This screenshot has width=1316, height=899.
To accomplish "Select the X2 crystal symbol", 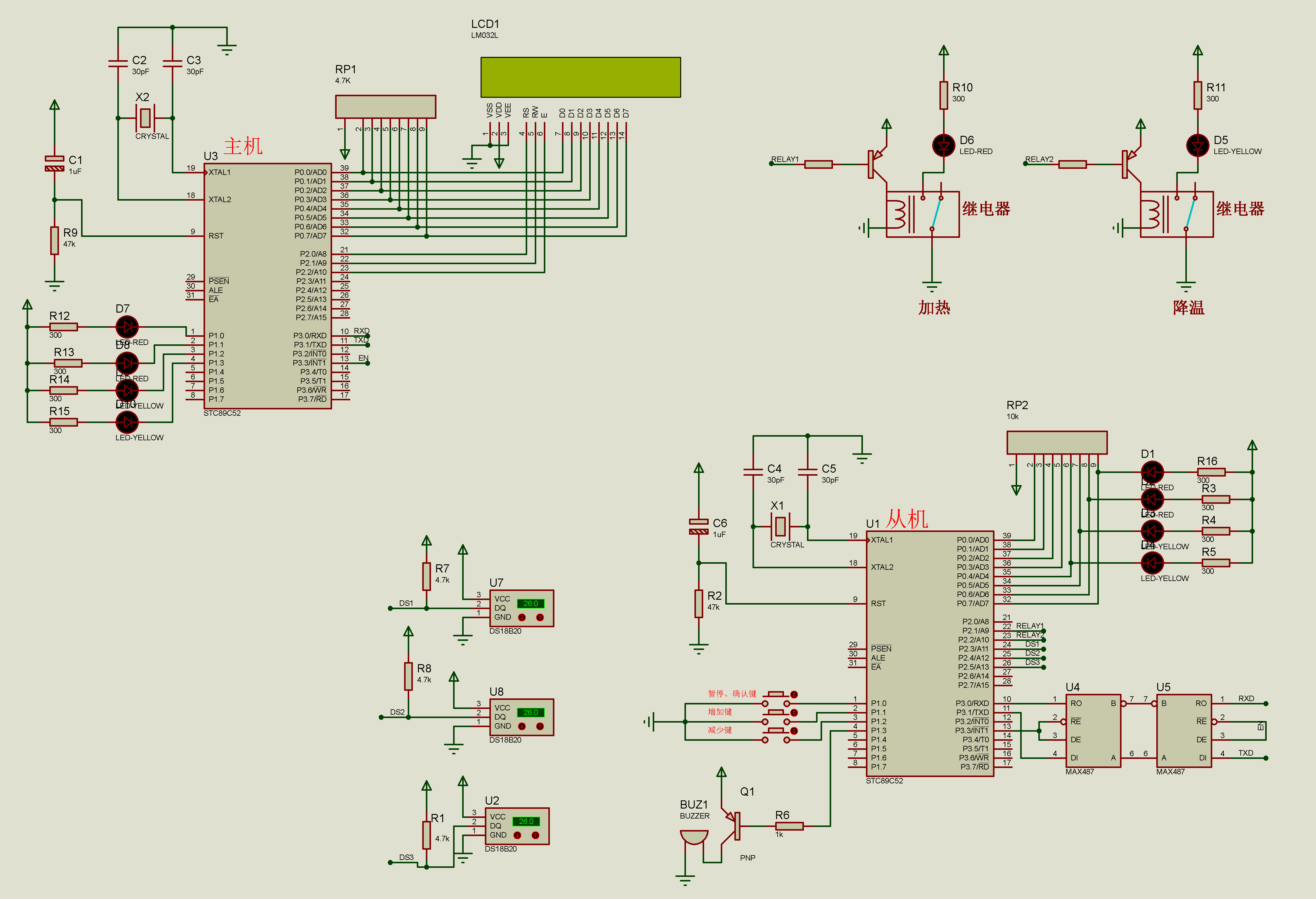I will [145, 118].
